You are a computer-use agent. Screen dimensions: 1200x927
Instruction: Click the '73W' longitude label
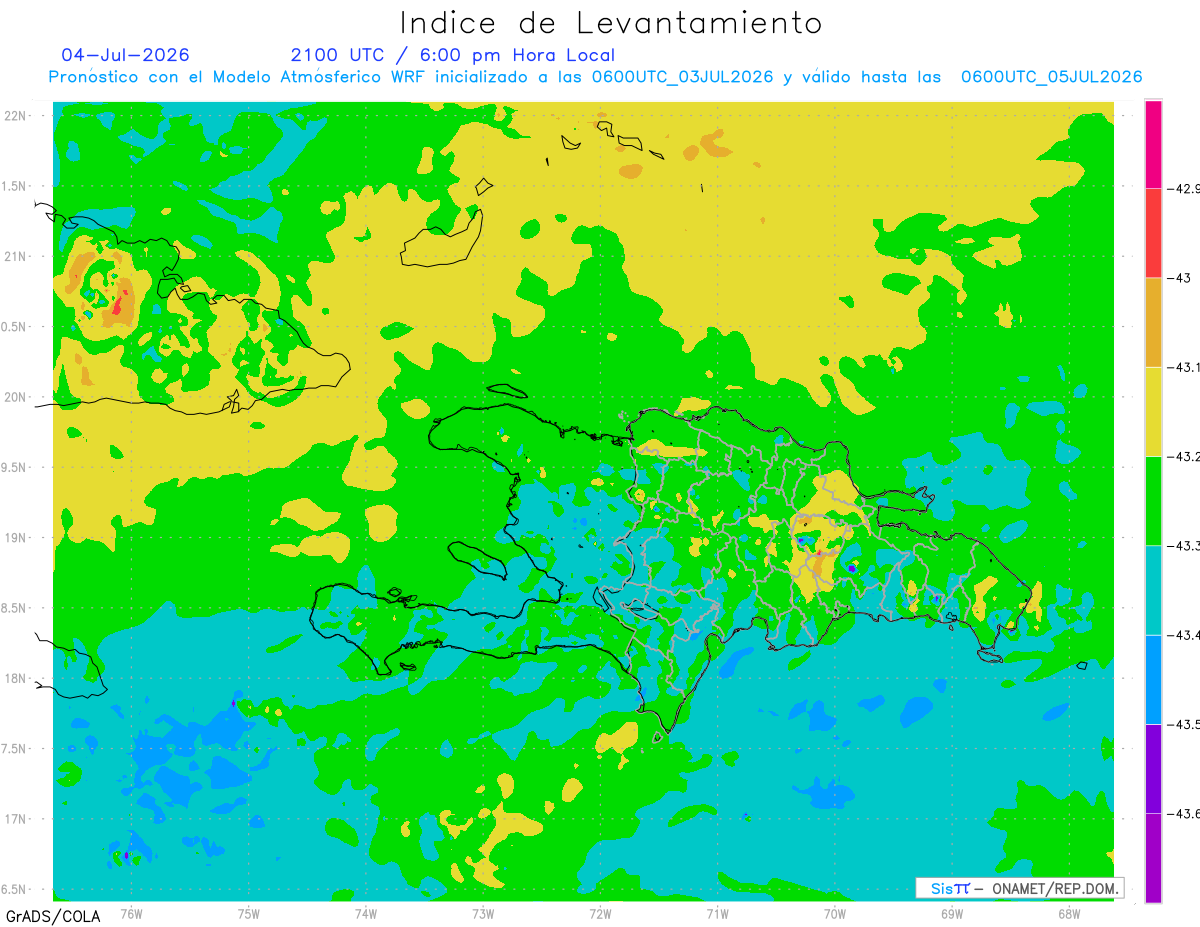coord(483,913)
